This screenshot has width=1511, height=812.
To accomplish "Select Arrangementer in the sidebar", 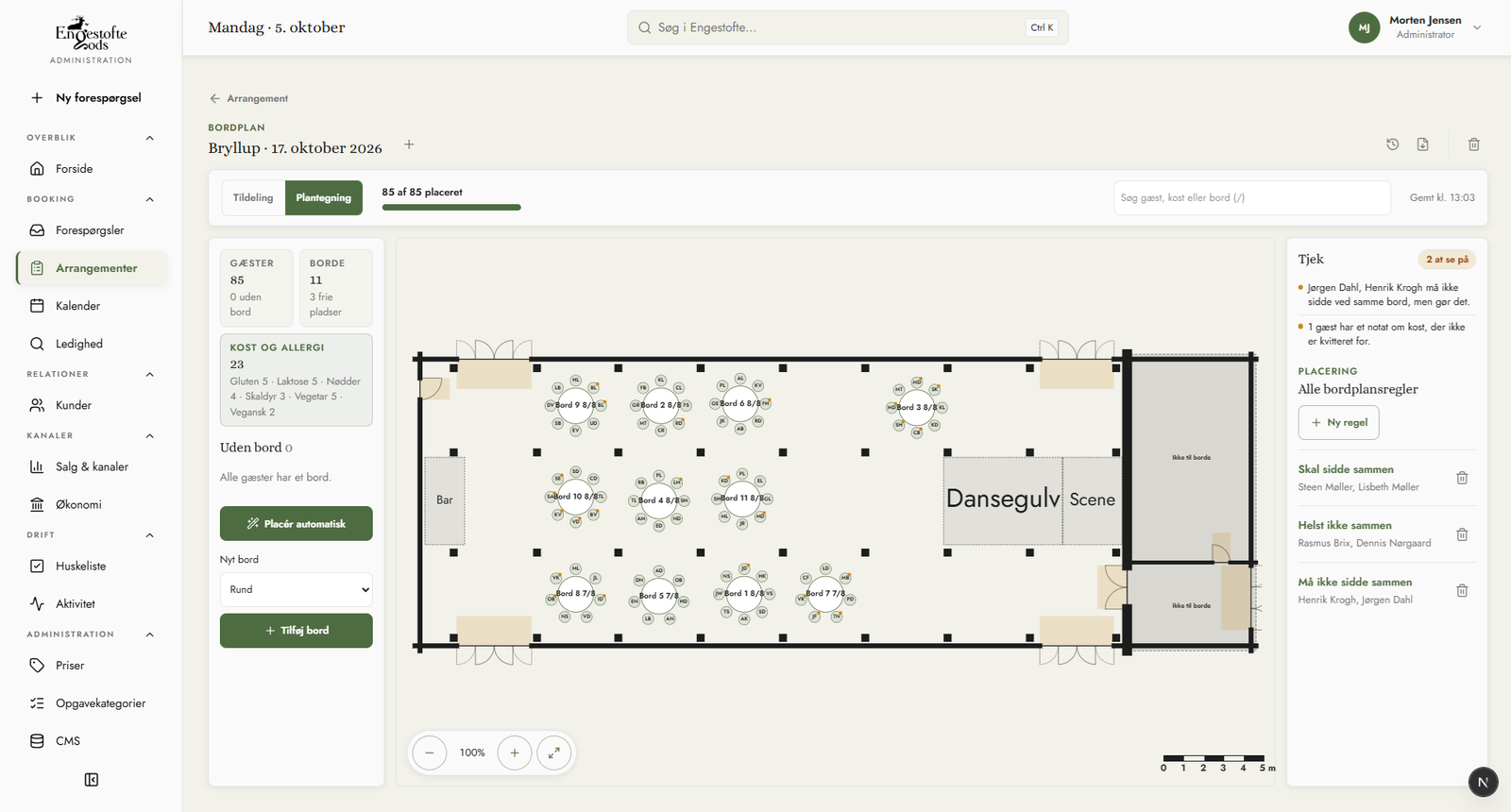I will click(x=92, y=268).
